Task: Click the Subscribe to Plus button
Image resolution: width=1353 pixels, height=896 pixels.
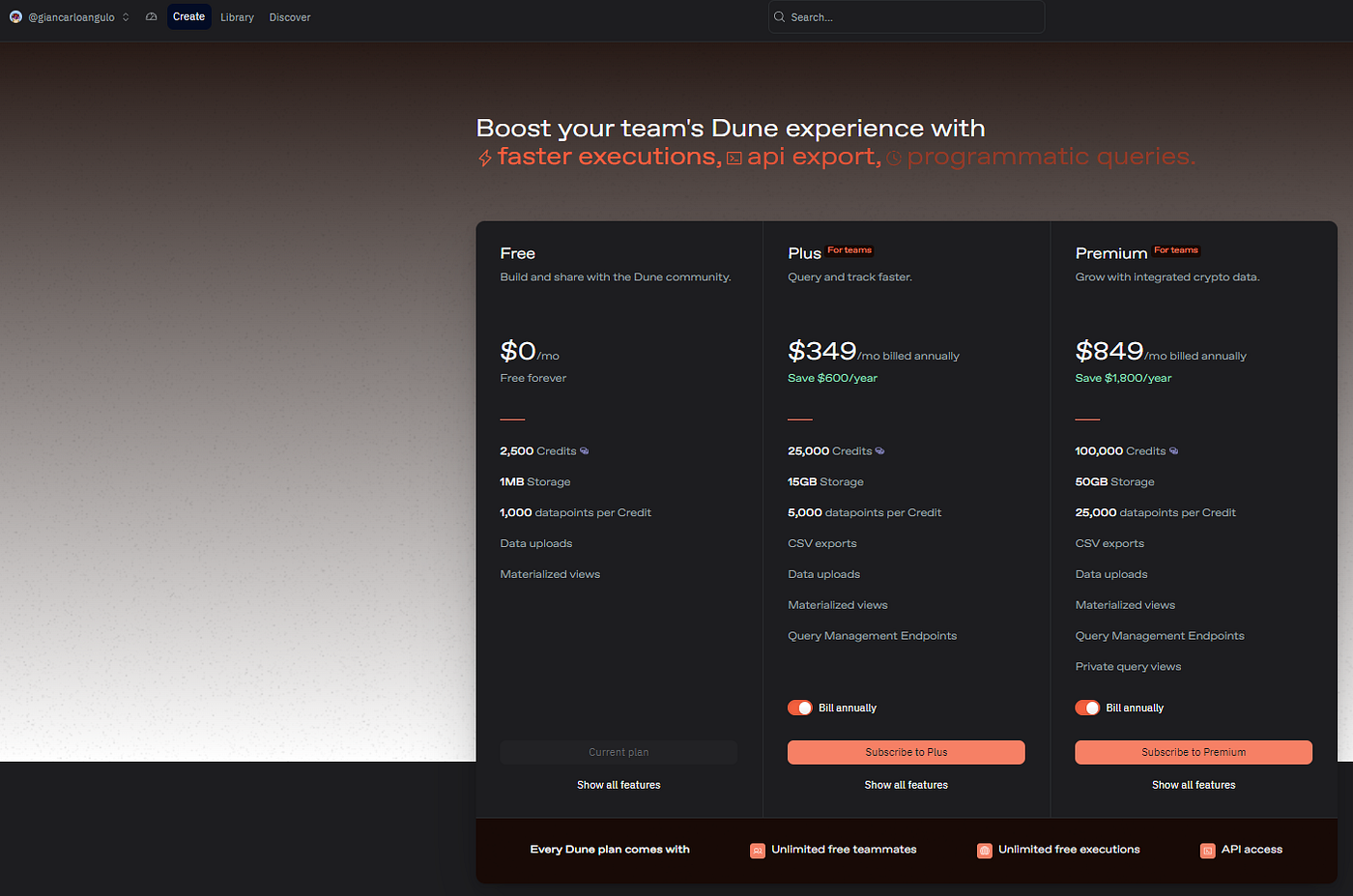Action: coord(907,752)
